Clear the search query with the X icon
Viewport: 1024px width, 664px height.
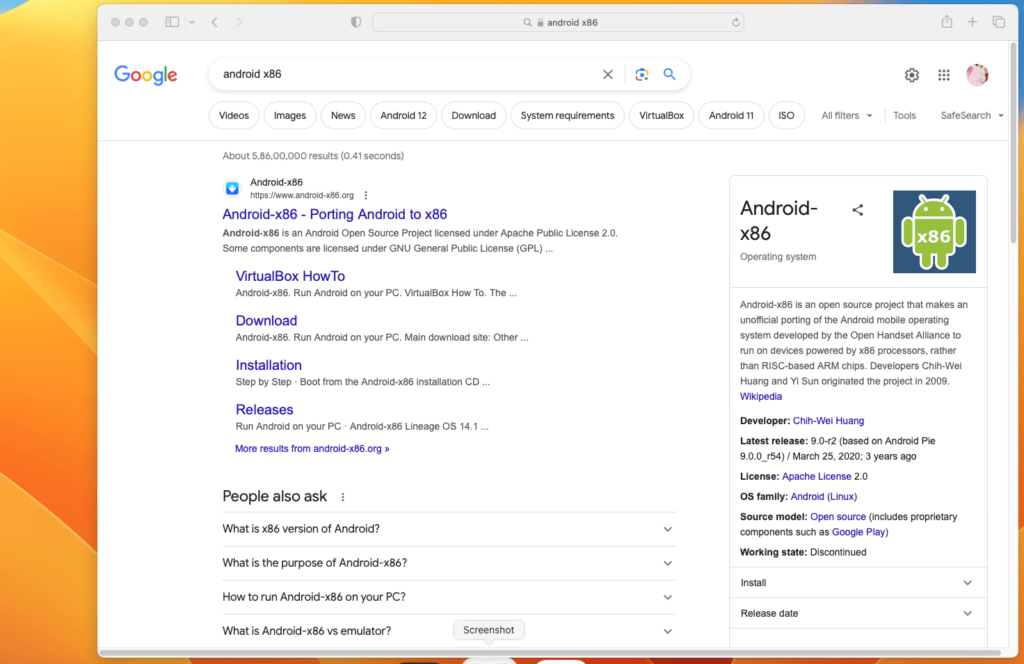point(607,74)
